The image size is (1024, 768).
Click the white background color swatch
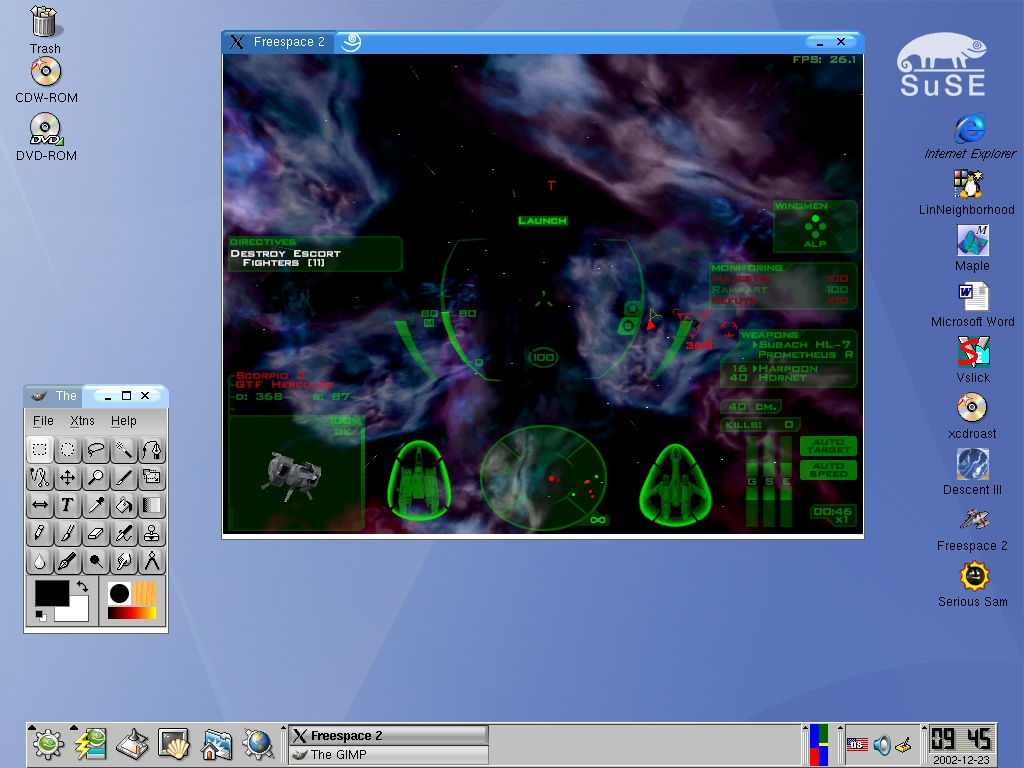coord(77,611)
